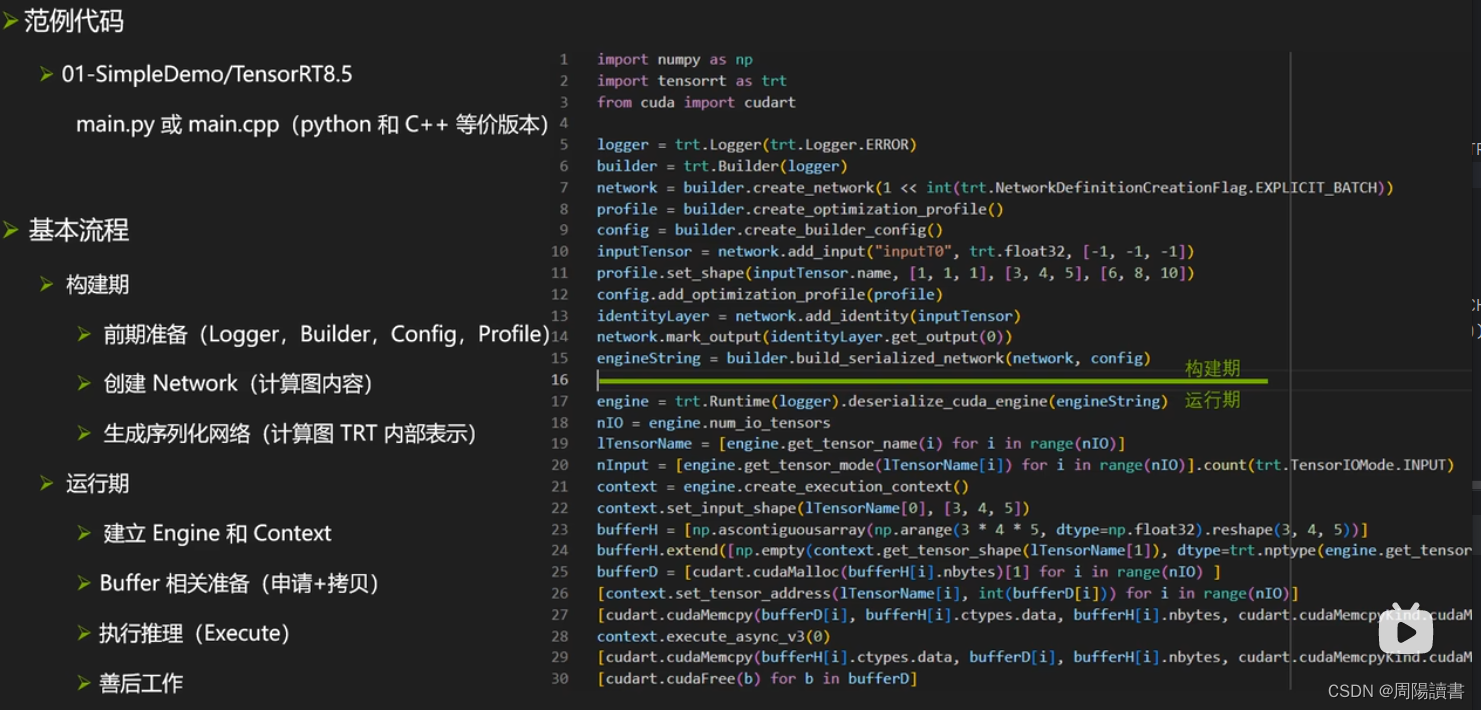Image resolution: width=1481 pixels, height=710 pixels.
Task: Click the line starting "context.set_input_shape(lTensorName[0]"
Action: click(813, 508)
